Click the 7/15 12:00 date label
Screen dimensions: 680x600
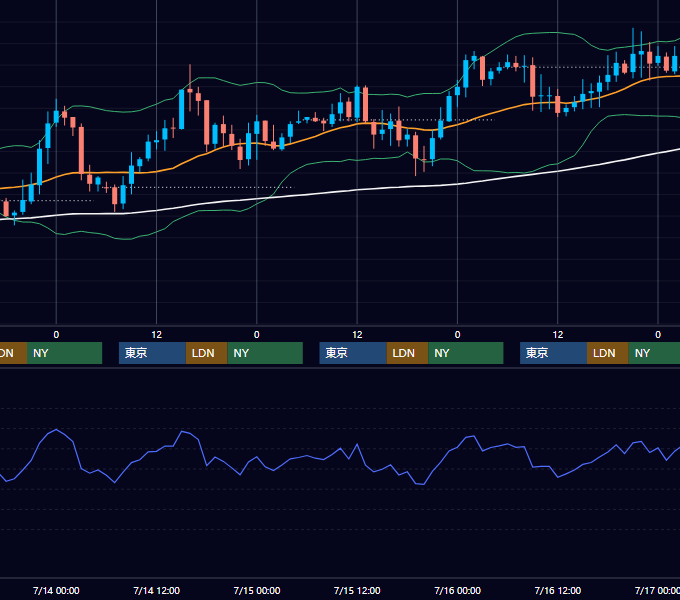(357, 590)
